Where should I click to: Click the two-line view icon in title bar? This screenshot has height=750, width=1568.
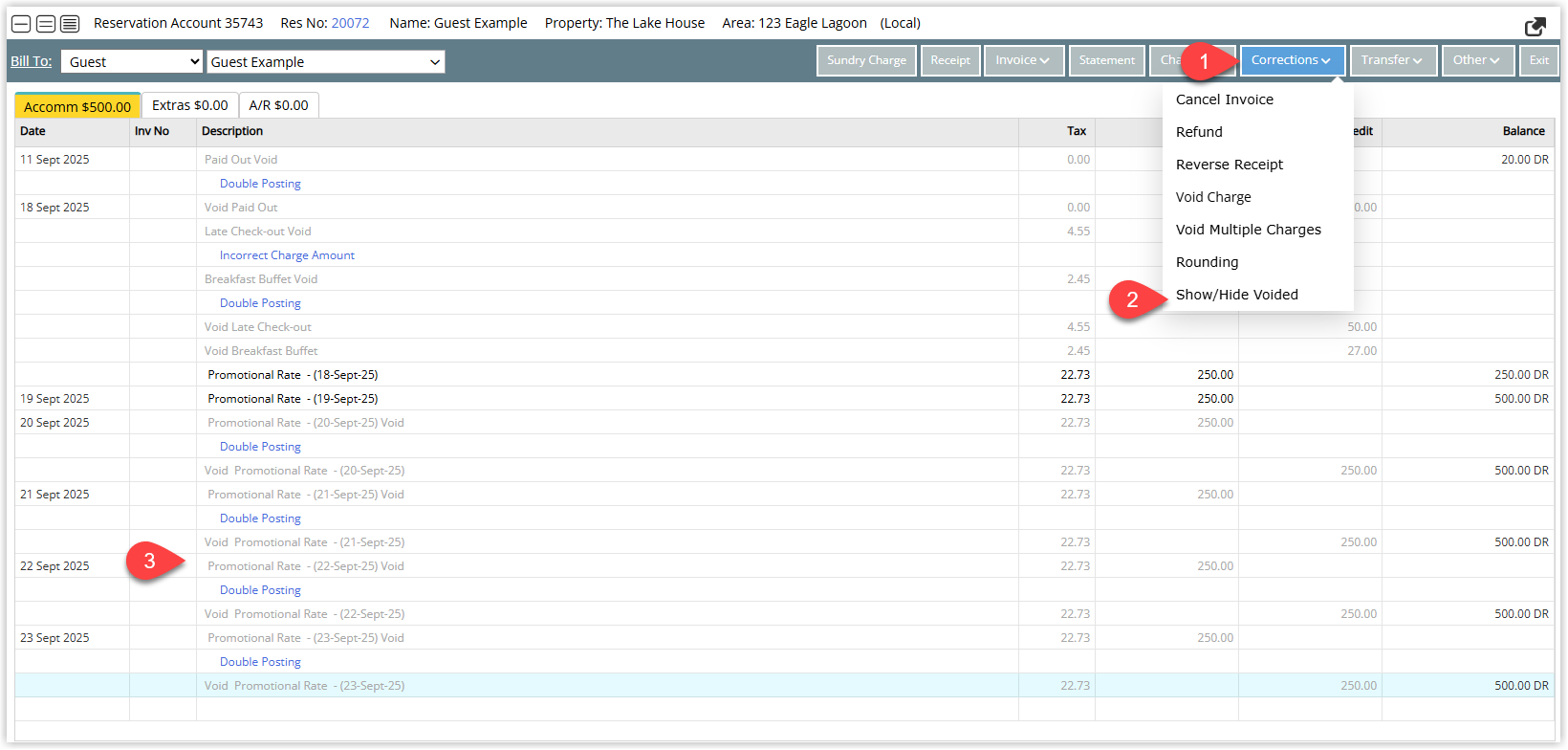point(45,24)
